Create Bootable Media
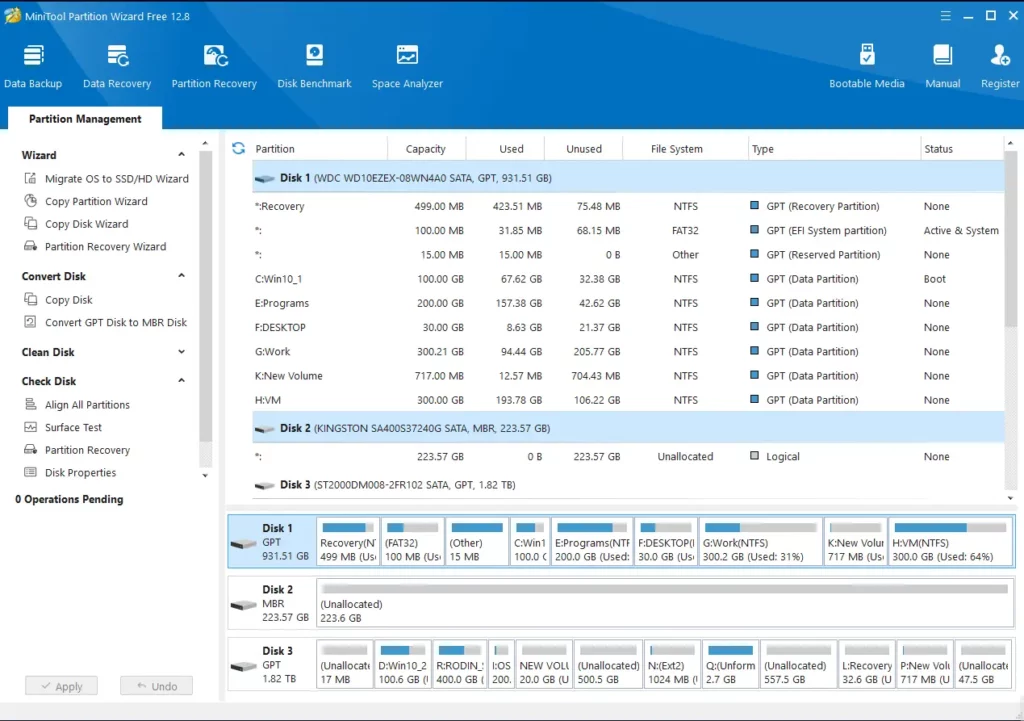This screenshot has width=1024, height=721. [866, 63]
